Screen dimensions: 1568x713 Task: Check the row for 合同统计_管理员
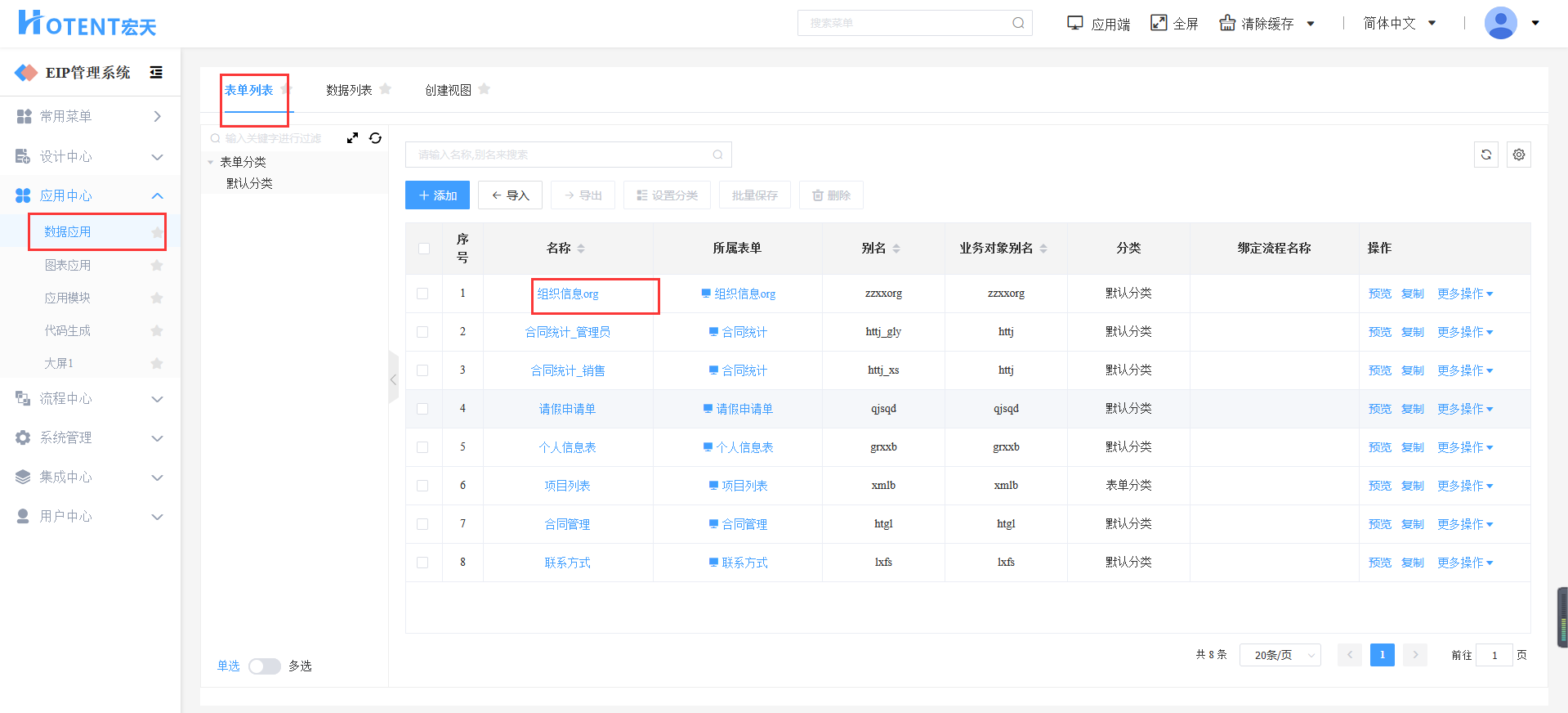point(422,332)
